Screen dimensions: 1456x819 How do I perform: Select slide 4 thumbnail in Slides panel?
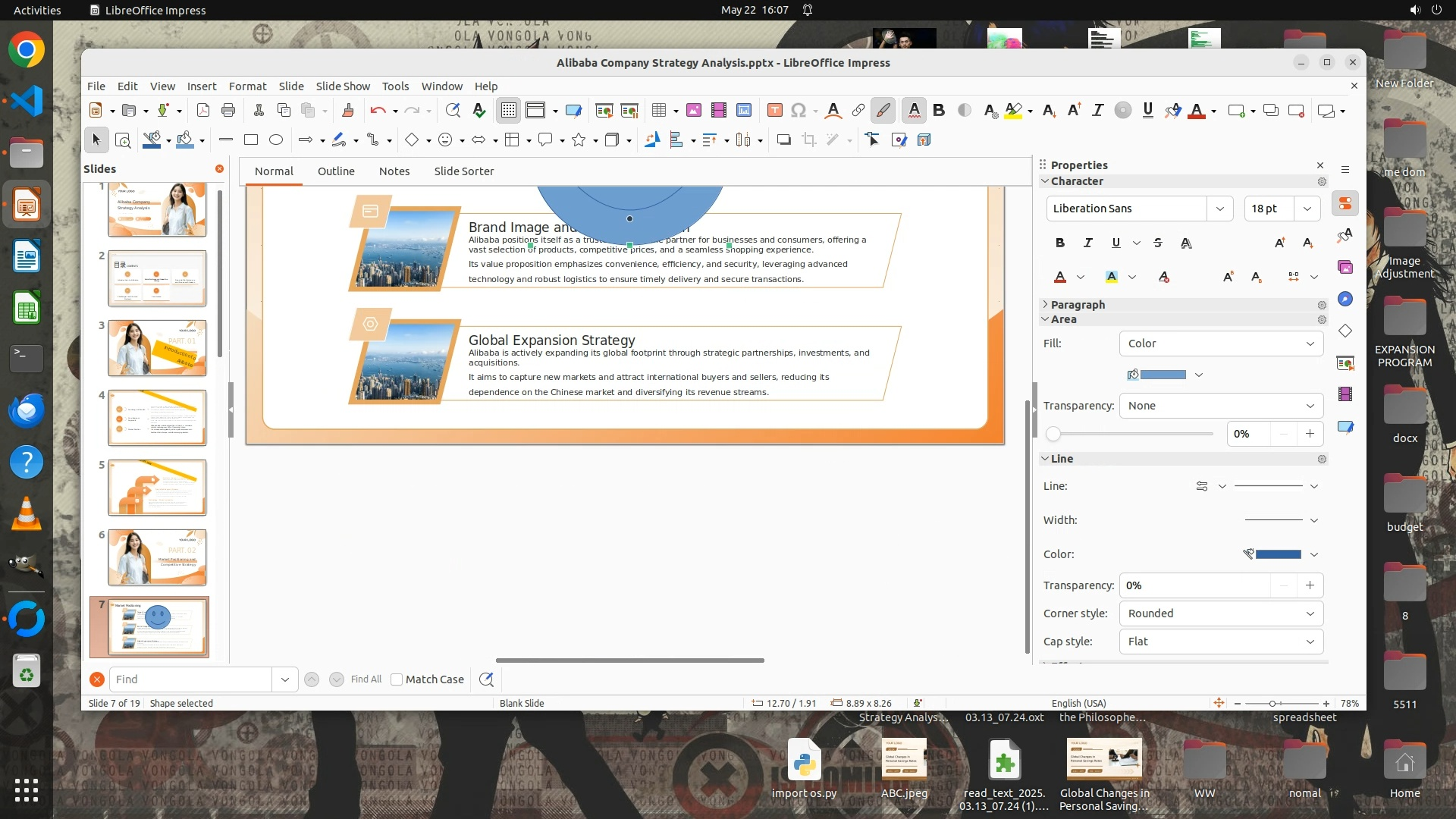click(x=157, y=418)
